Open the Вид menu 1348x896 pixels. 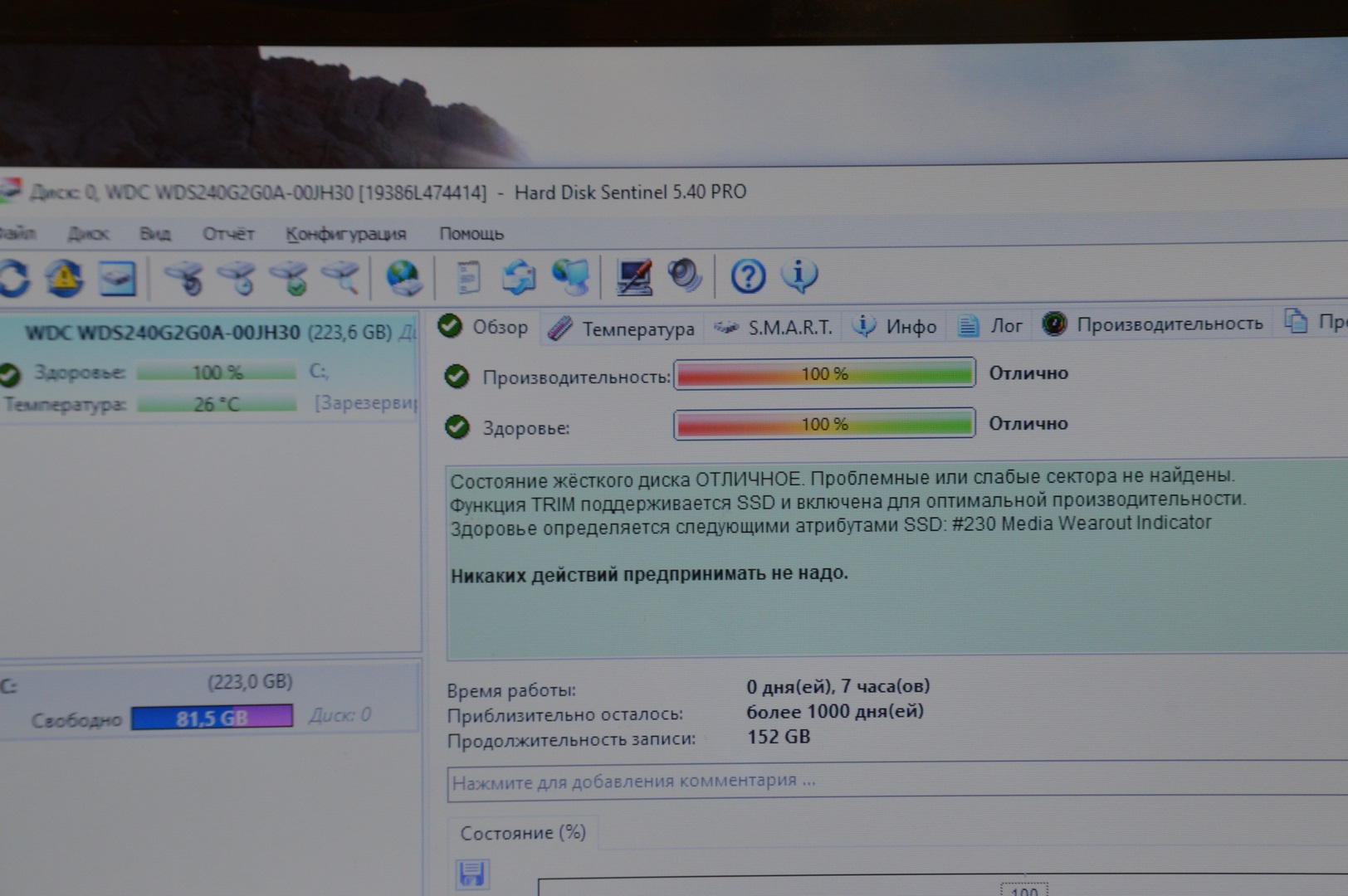[155, 234]
